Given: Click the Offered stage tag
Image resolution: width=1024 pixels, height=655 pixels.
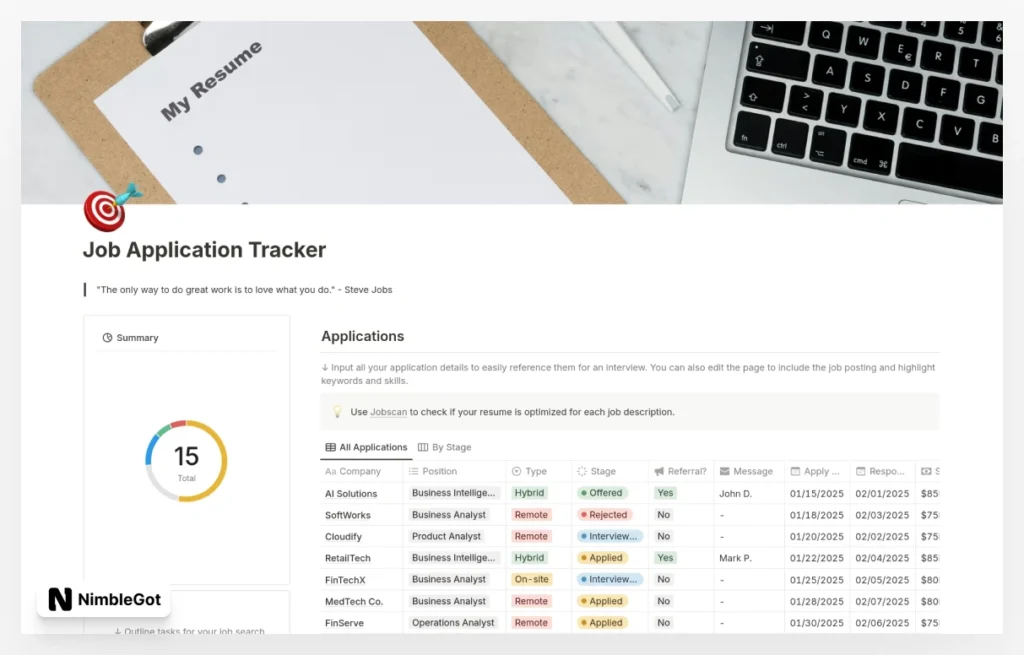Looking at the screenshot, I should 602,493.
